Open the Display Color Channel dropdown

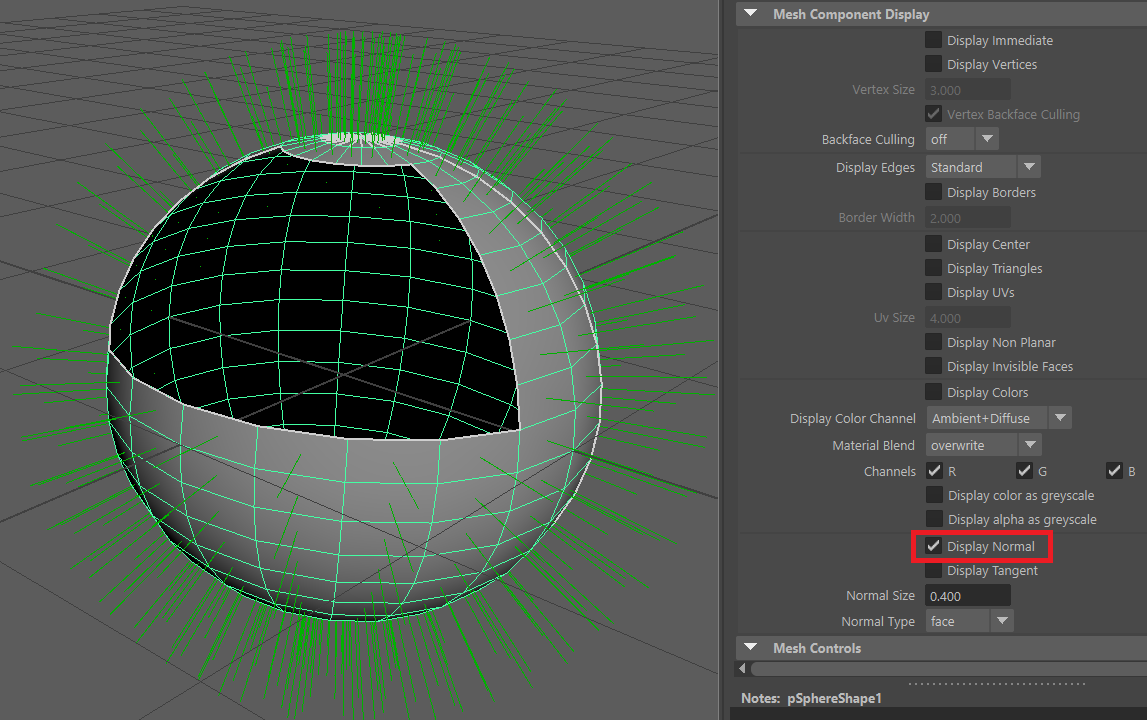(998, 418)
